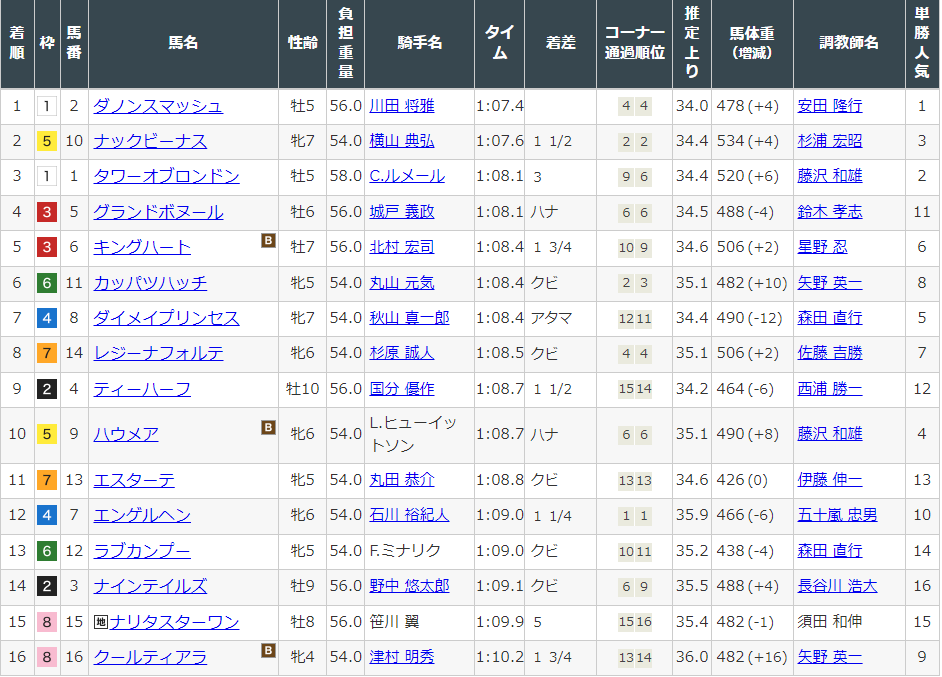Click horse name ナインテイルズ
This screenshot has height=677, width=942.
[150, 586]
